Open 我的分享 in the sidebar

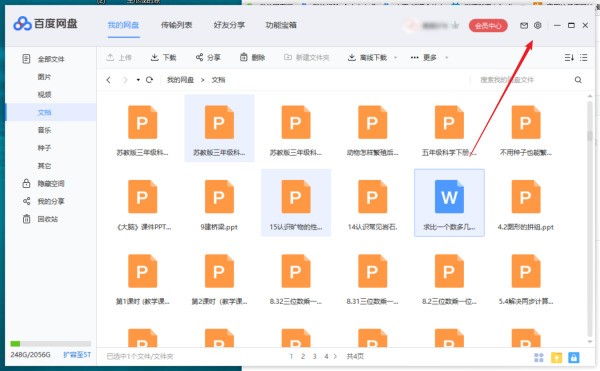pos(51,201)
